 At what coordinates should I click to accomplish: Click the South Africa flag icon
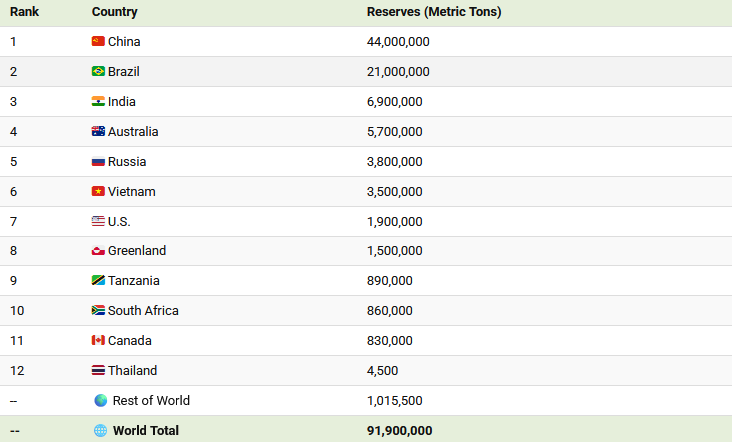pyautogui.click(x=98, y=311)
